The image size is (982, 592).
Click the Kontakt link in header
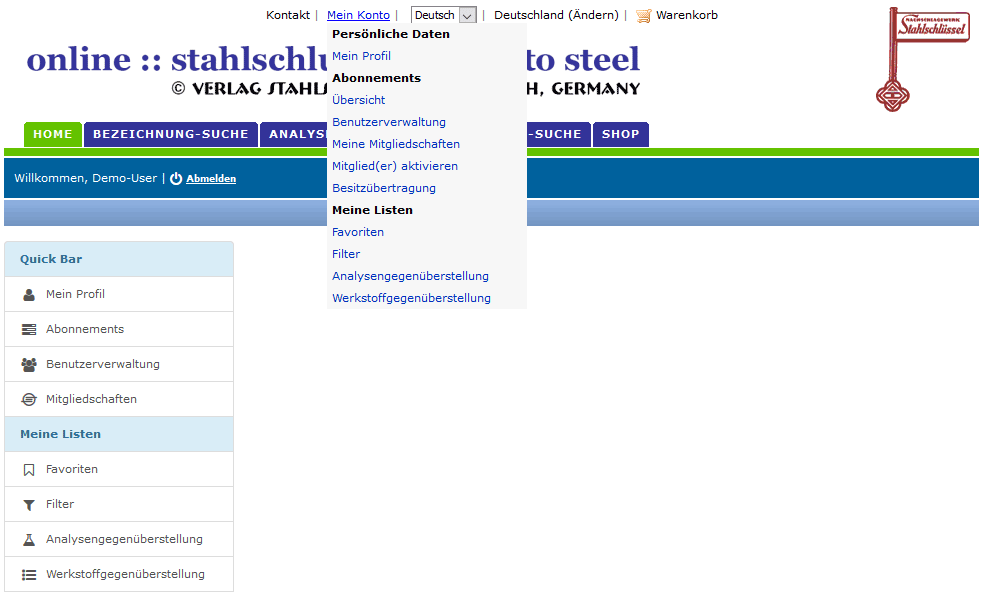pos(288,16)
